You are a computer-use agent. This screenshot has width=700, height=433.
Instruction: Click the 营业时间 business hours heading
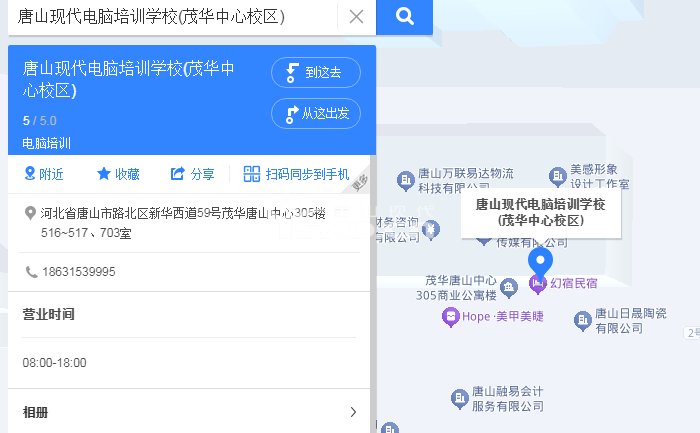click(x=48, y=314)
